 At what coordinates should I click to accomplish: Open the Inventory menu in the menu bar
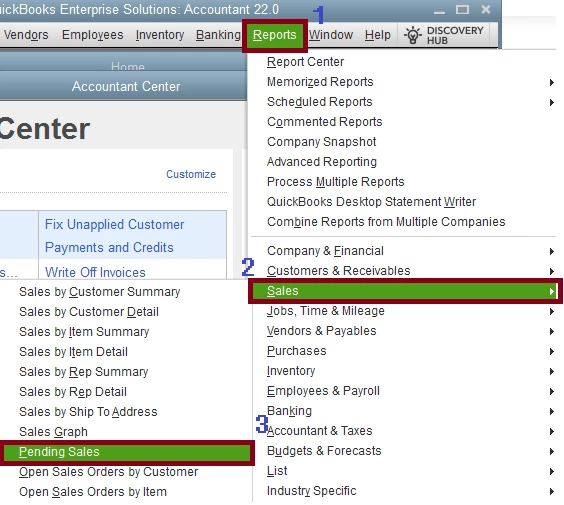[160, 35]
